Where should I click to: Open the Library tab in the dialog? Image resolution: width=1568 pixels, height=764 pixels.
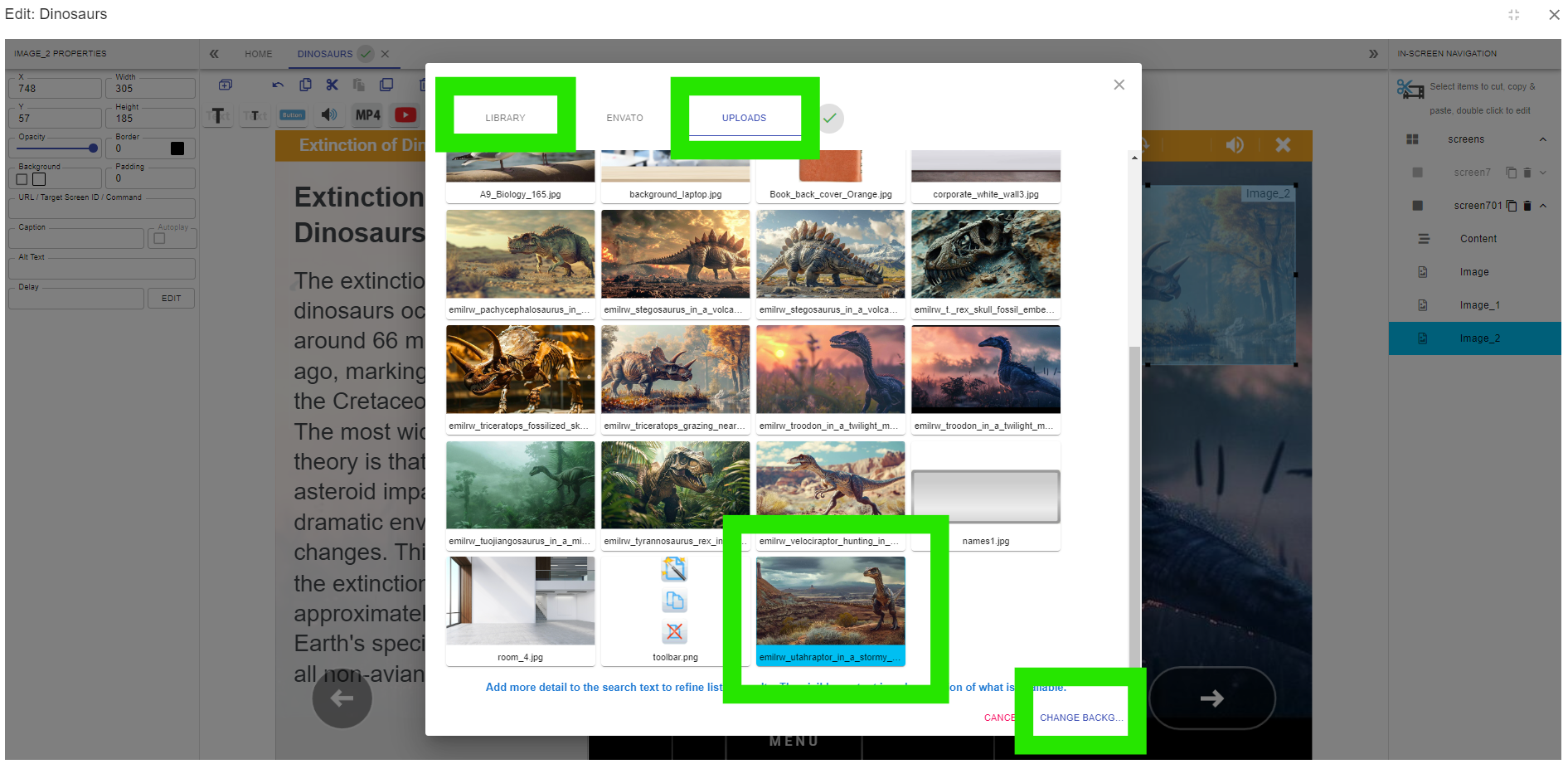coord(505,118)
